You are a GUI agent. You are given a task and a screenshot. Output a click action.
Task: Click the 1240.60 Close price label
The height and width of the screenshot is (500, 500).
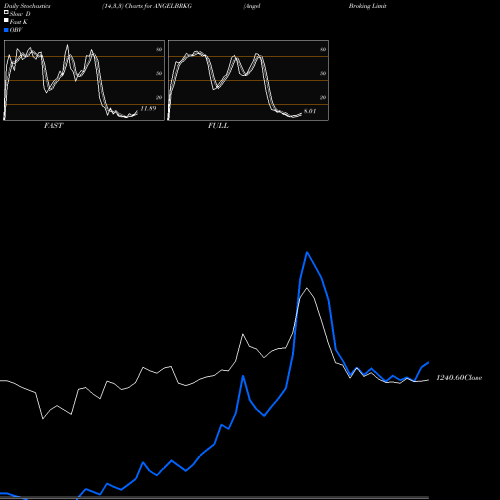click(x=459, y=378)
